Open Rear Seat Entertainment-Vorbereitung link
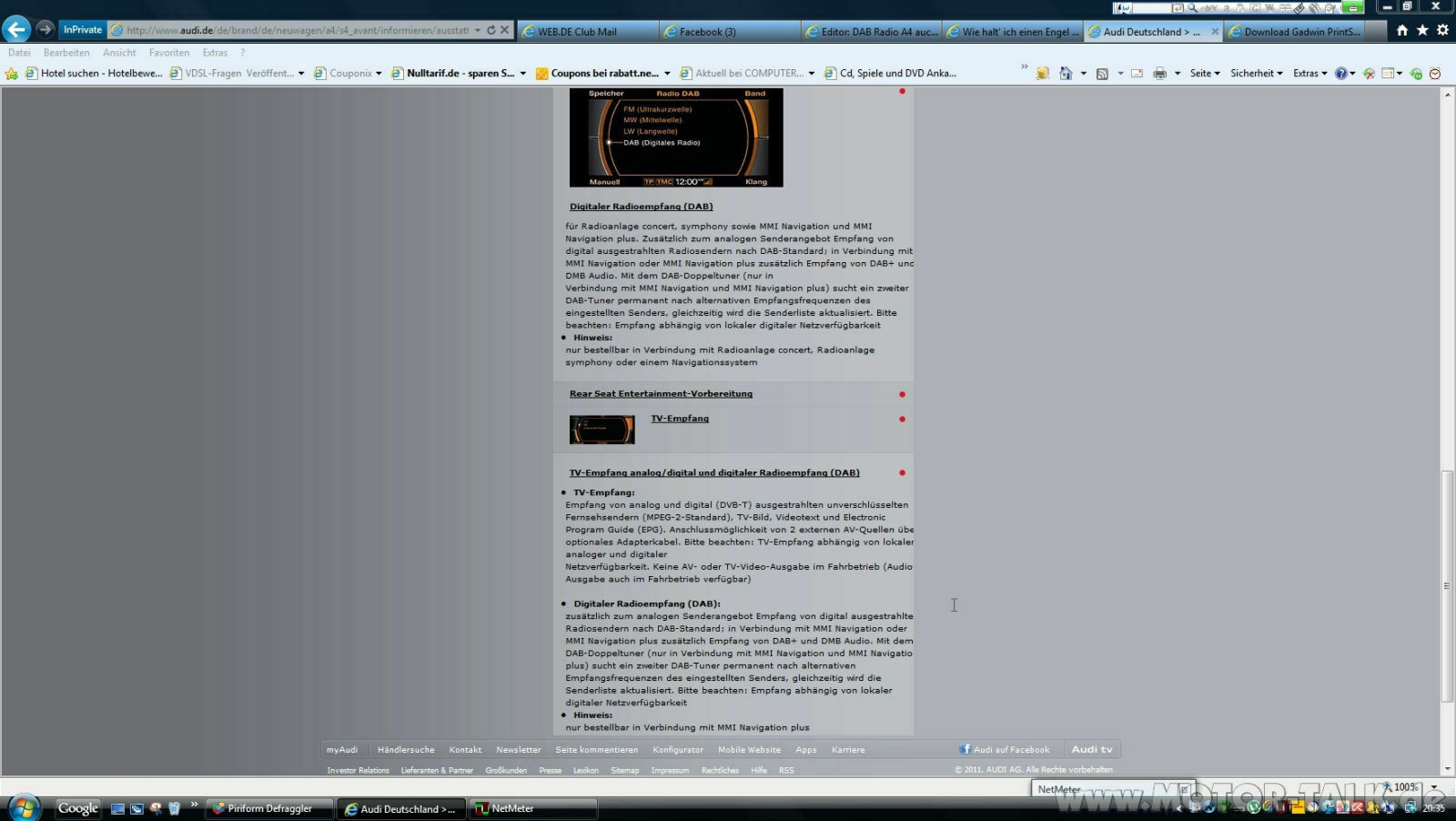Image resolution: width=1456 pixels, height=821 pixels. [661, 394]
